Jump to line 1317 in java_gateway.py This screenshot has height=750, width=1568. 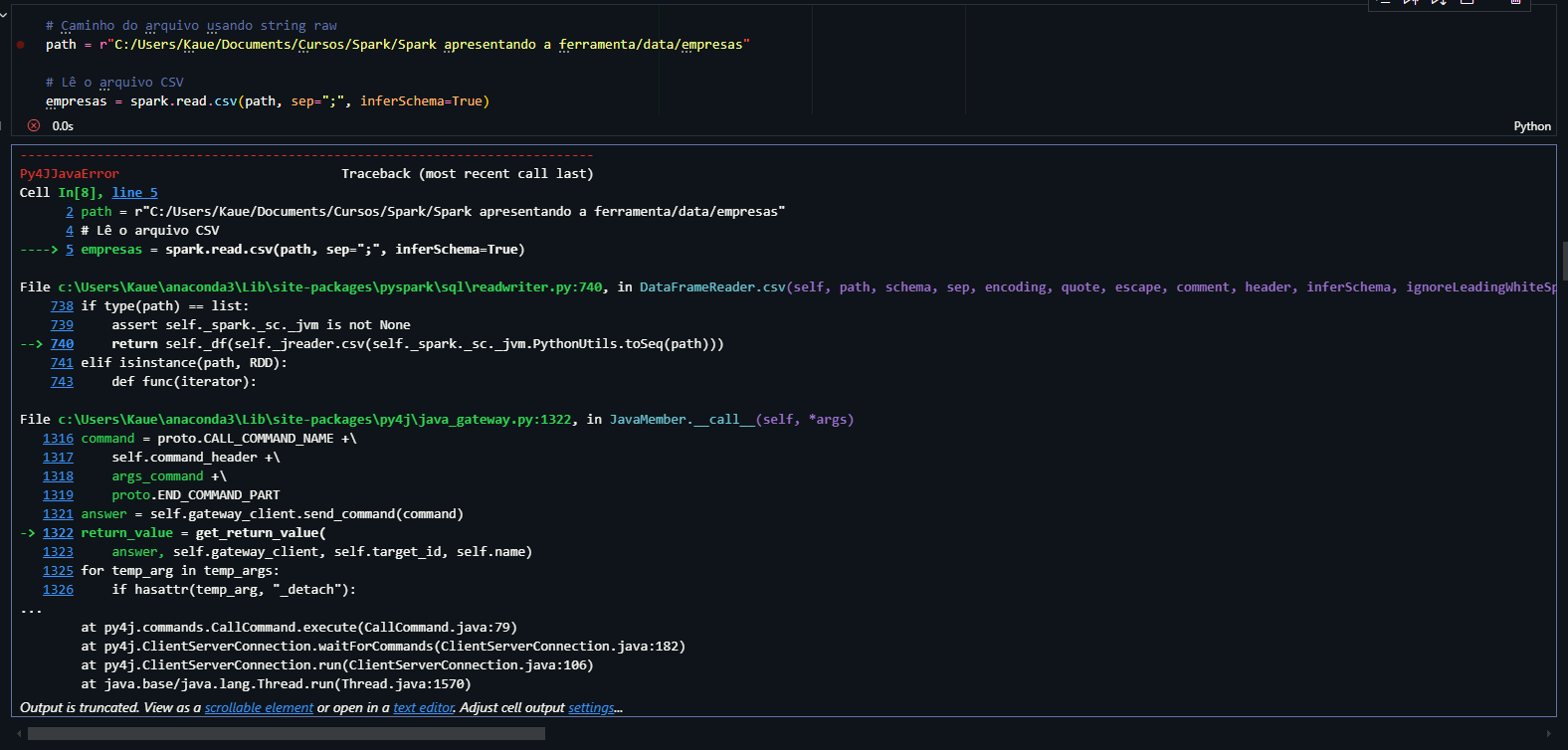[x=58, y=458]
